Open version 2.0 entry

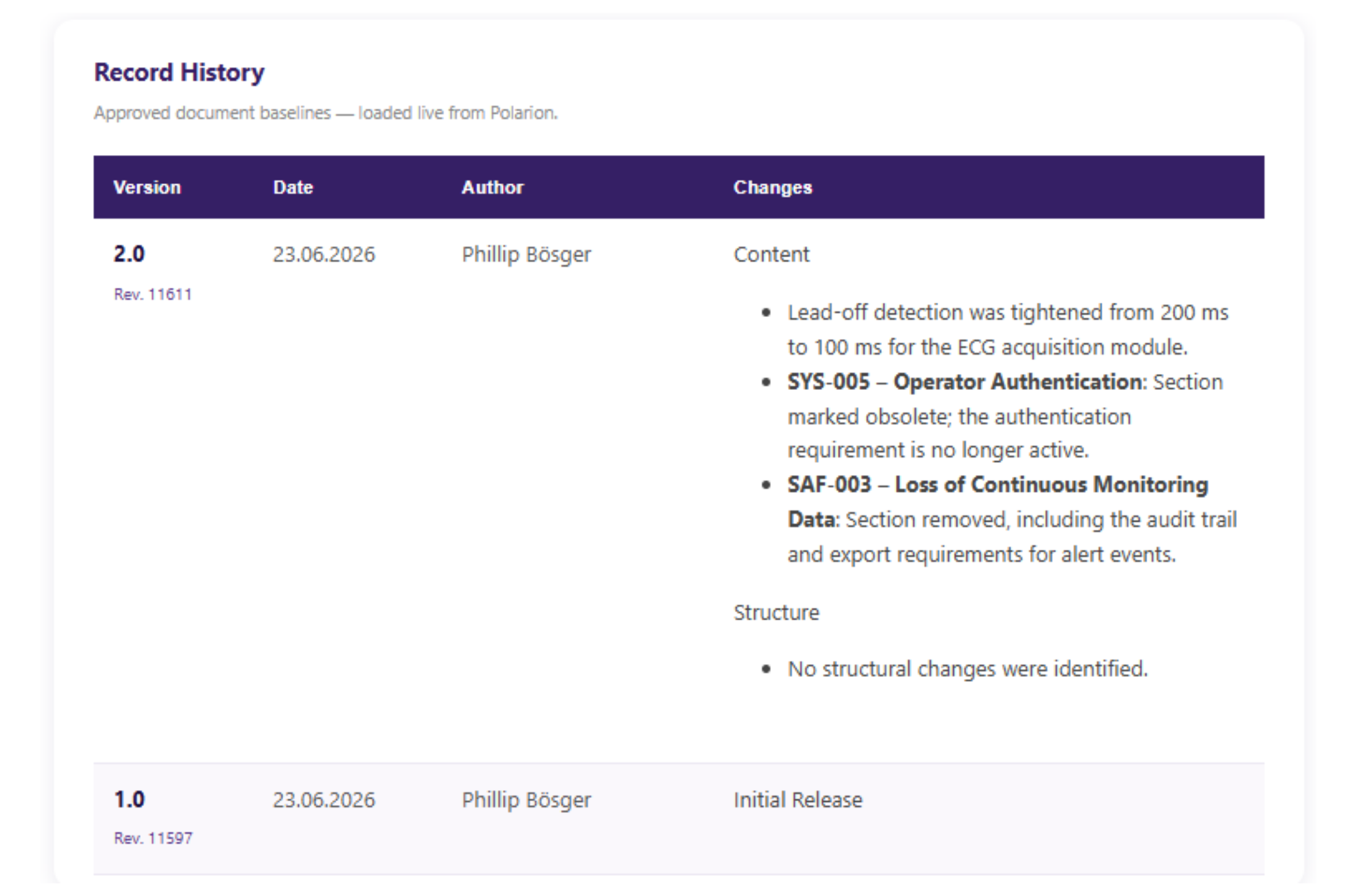click(x=129, y=254)
